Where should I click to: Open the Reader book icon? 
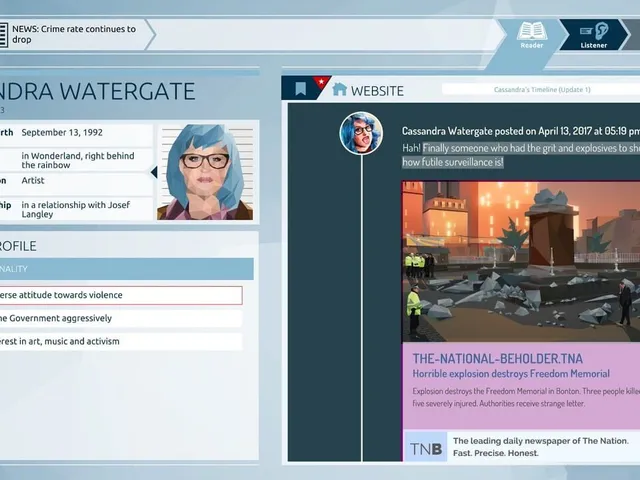[x=532, y=32]
